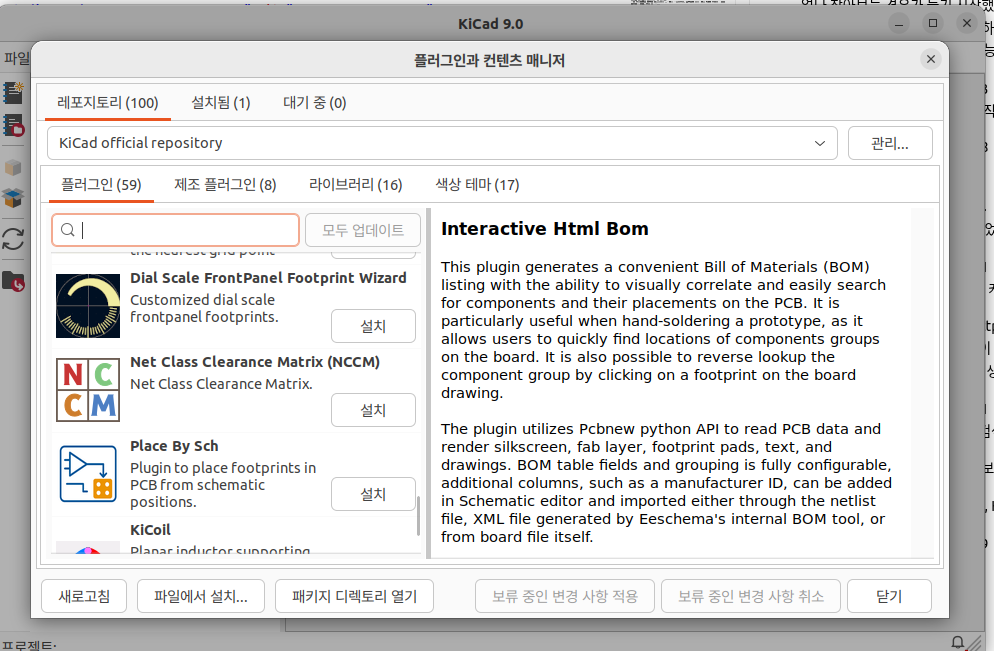Click the Dial Scale FrontPanel plugin icon
The image size is (994, 651).
88,305
